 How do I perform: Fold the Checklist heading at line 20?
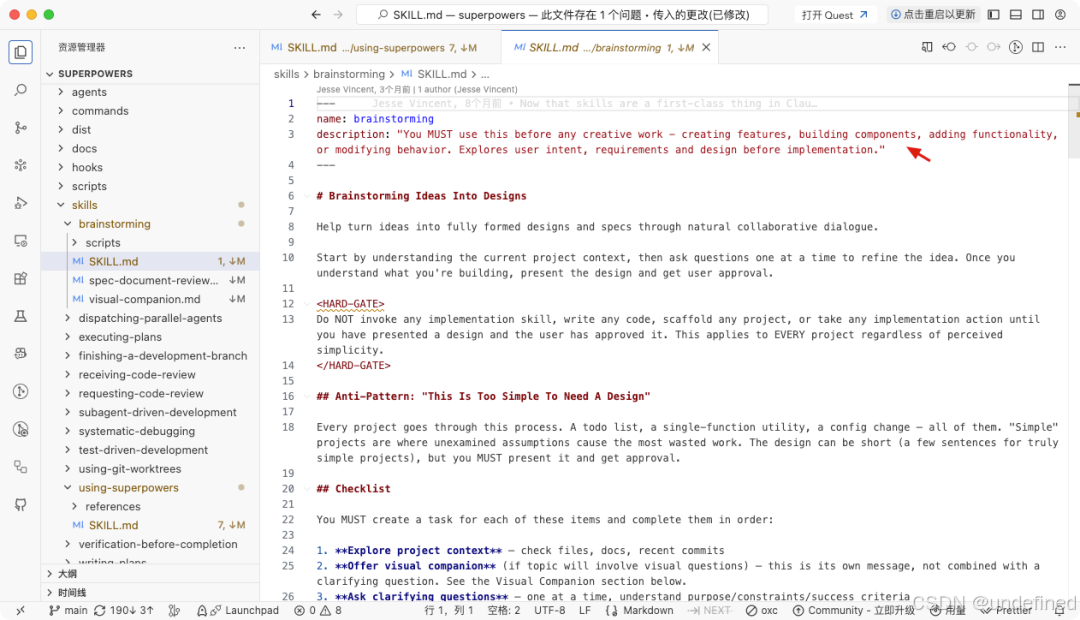(x=307, y=489)
